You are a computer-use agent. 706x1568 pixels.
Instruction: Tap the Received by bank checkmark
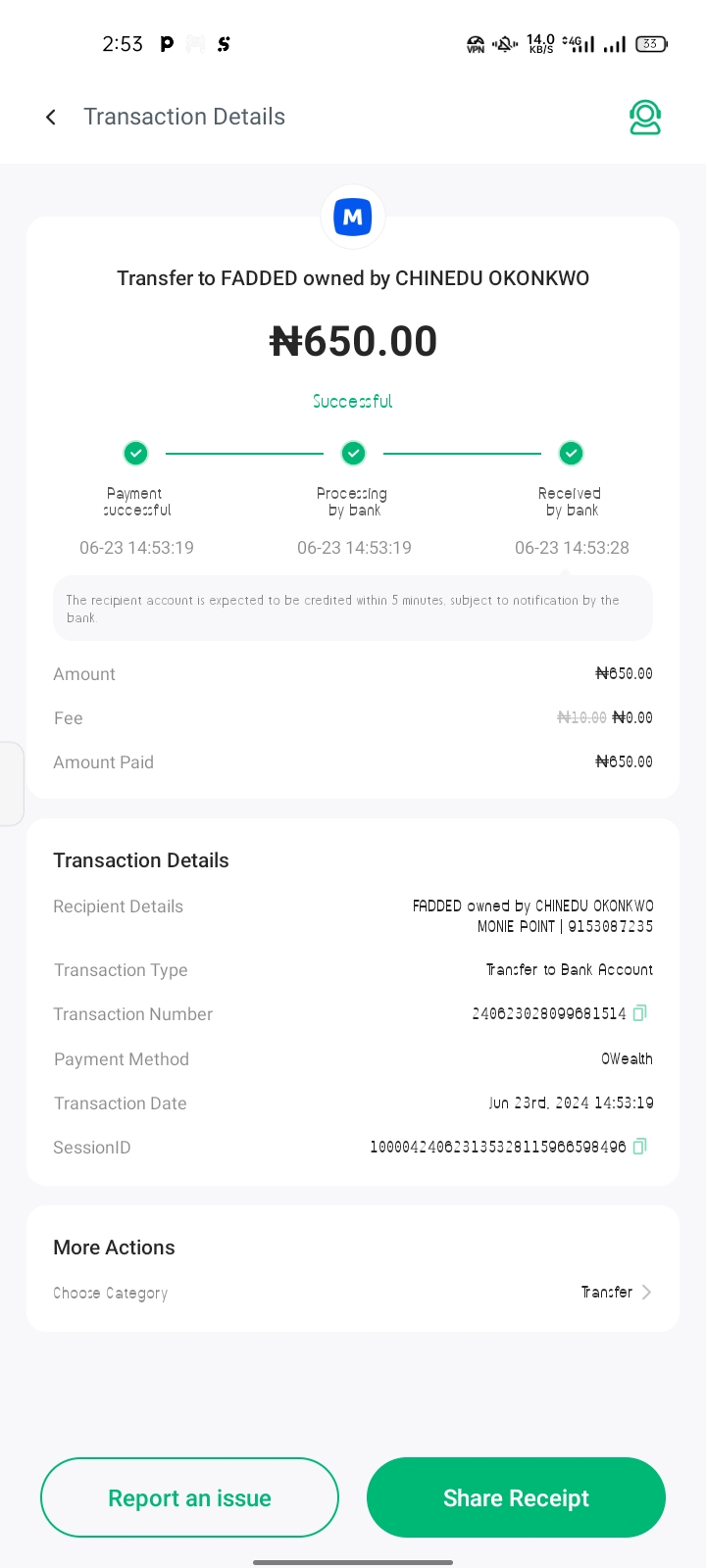coord(571,453)
